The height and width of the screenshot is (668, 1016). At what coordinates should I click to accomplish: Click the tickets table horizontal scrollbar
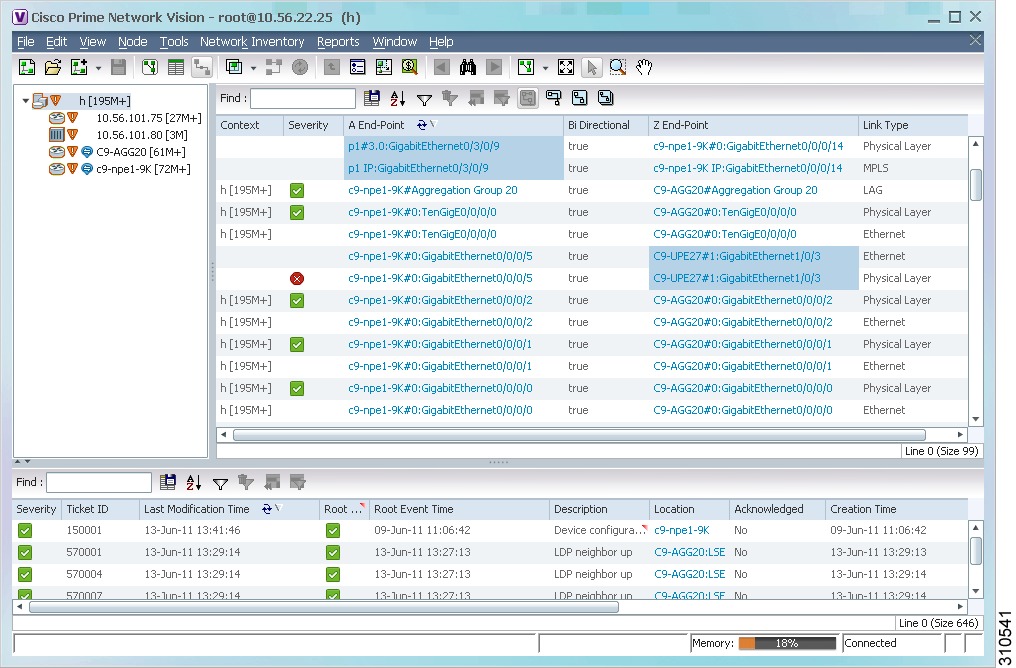click(323, 607)
